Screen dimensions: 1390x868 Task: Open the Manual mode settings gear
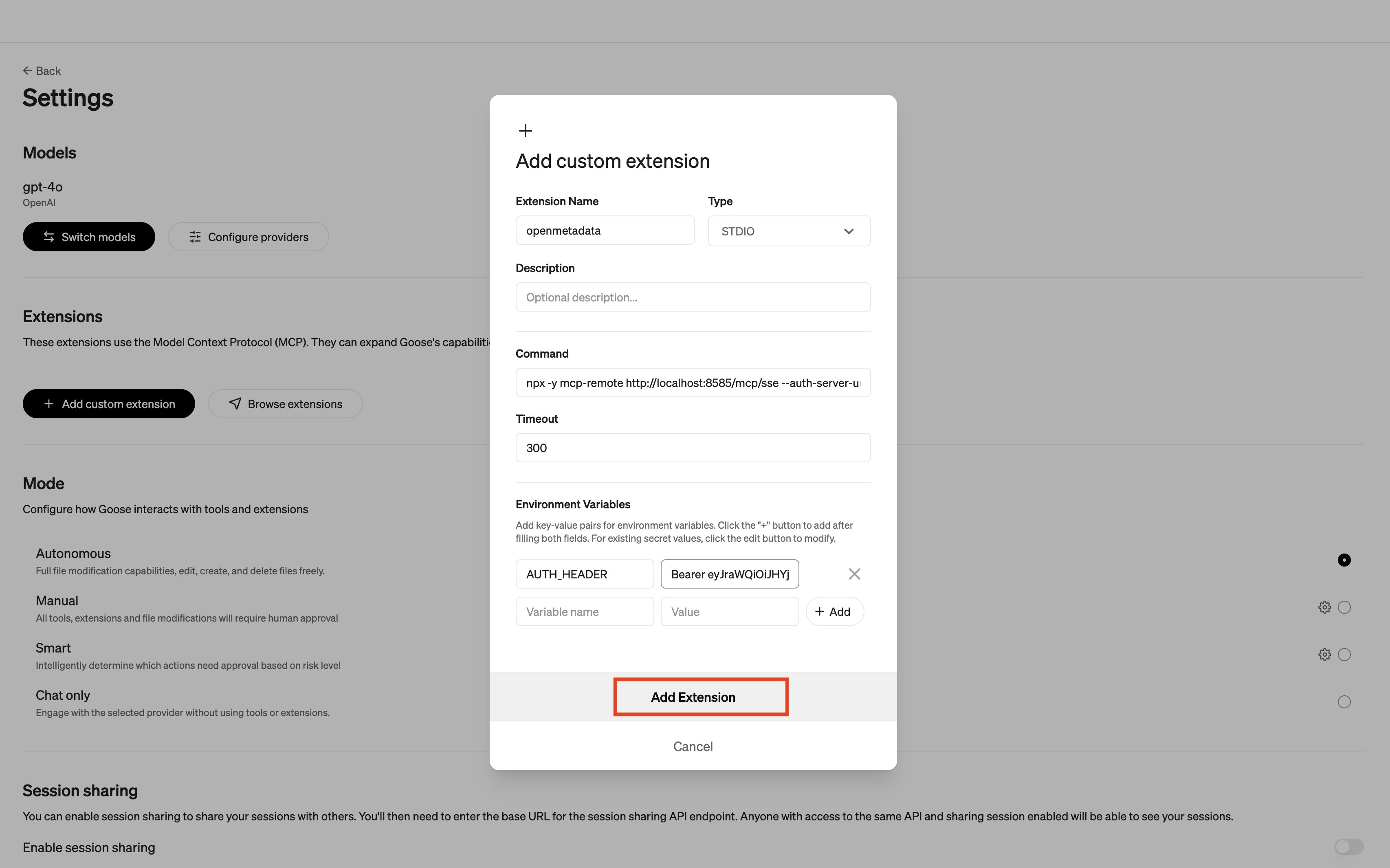(x=1324, y=607)
